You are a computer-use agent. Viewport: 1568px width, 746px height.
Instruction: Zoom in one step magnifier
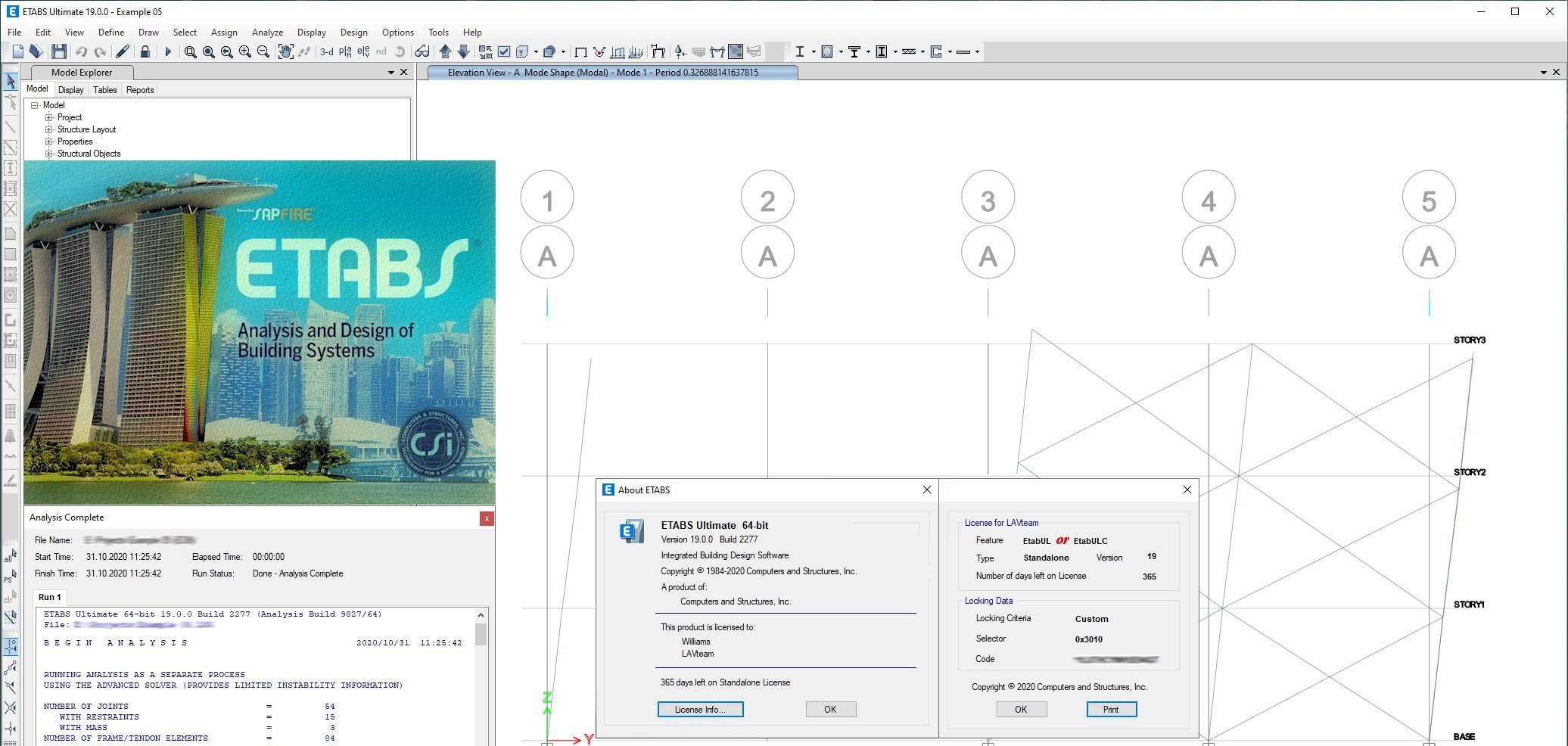(245, 51)
